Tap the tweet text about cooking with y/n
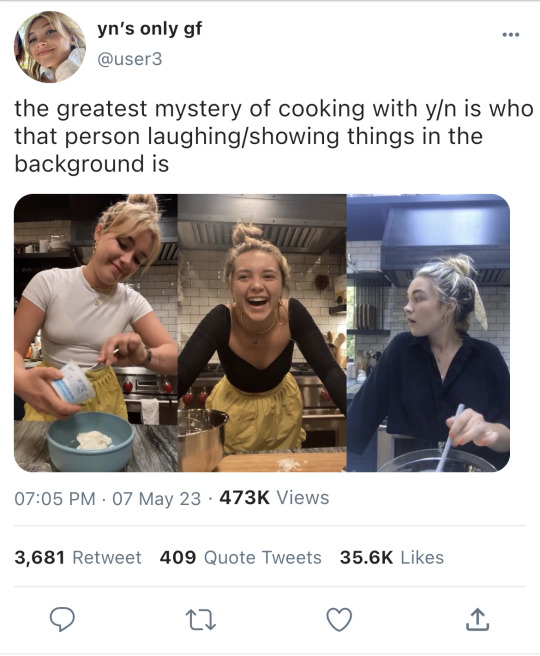Image resolution: width=540 pixels, height=656 pixels. pyautogui.click(x=274, y=136)
